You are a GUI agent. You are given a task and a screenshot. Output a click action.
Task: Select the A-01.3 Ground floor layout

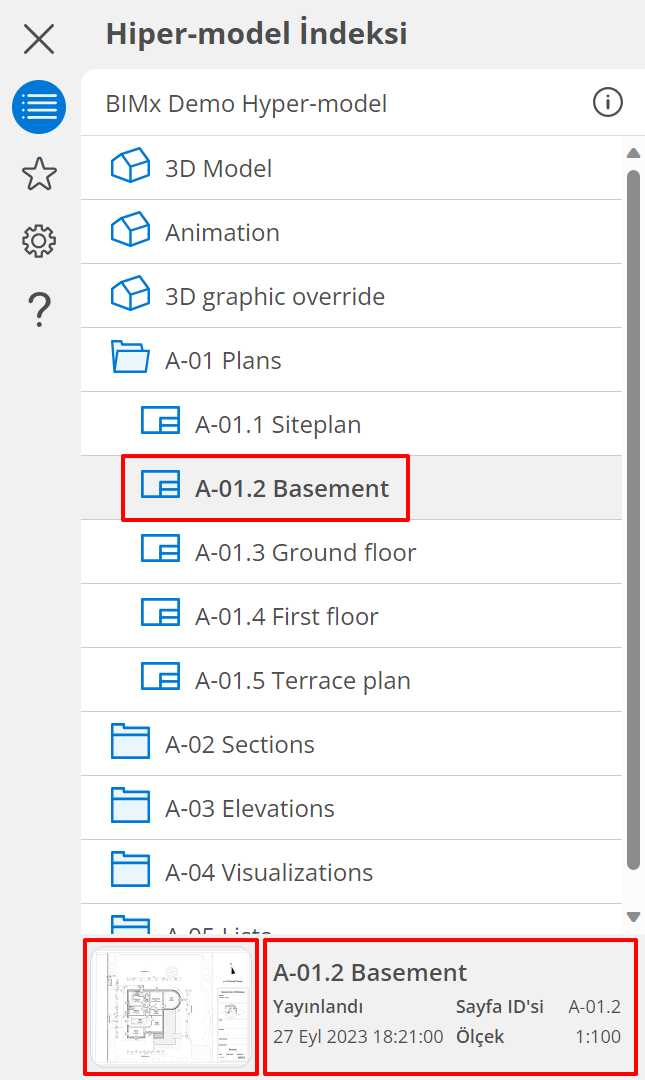coord(305,552)
